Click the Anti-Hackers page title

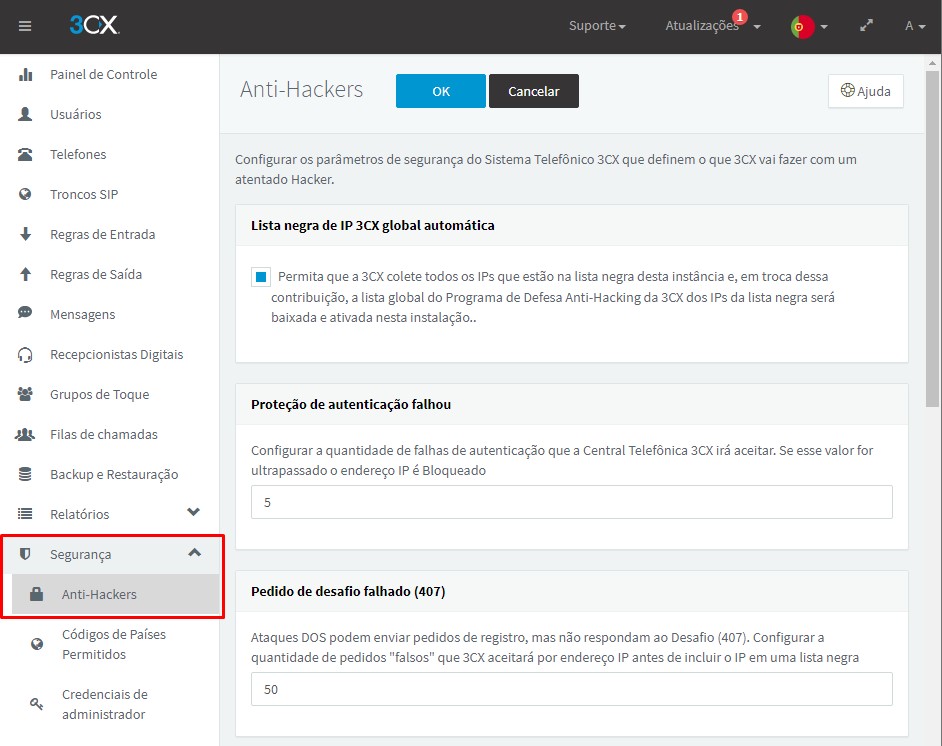tap(302, 89)
